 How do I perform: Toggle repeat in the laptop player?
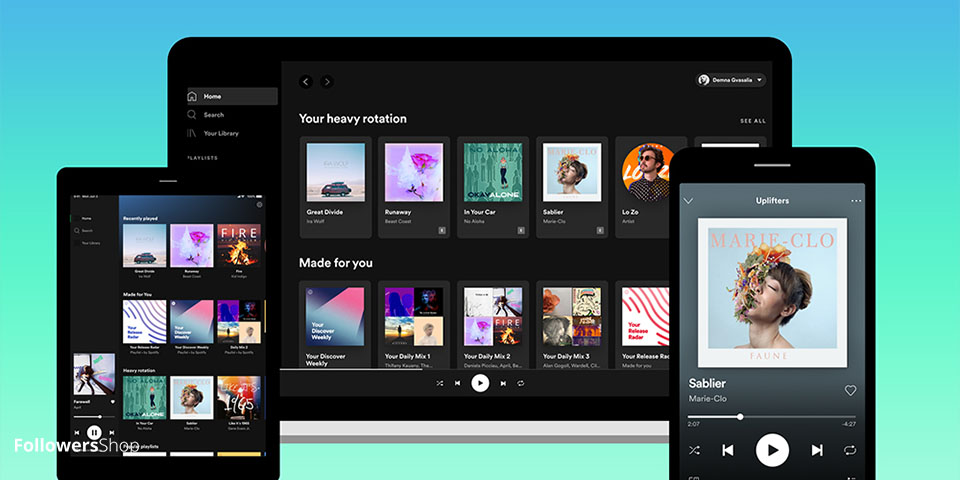pos(521,383)
